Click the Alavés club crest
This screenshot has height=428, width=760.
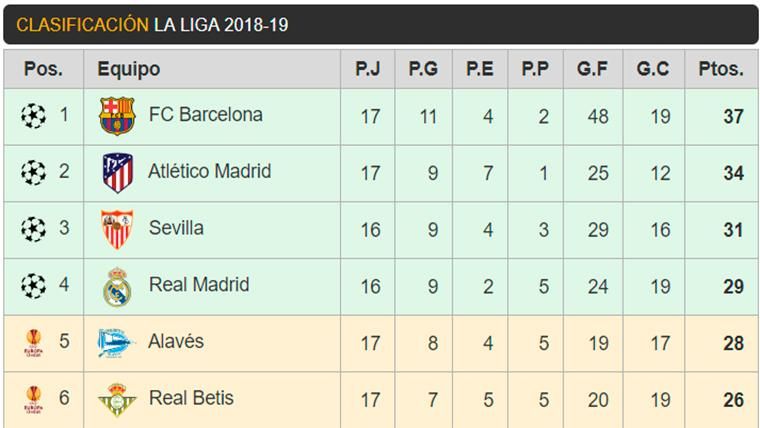click(x=116, y=343)
